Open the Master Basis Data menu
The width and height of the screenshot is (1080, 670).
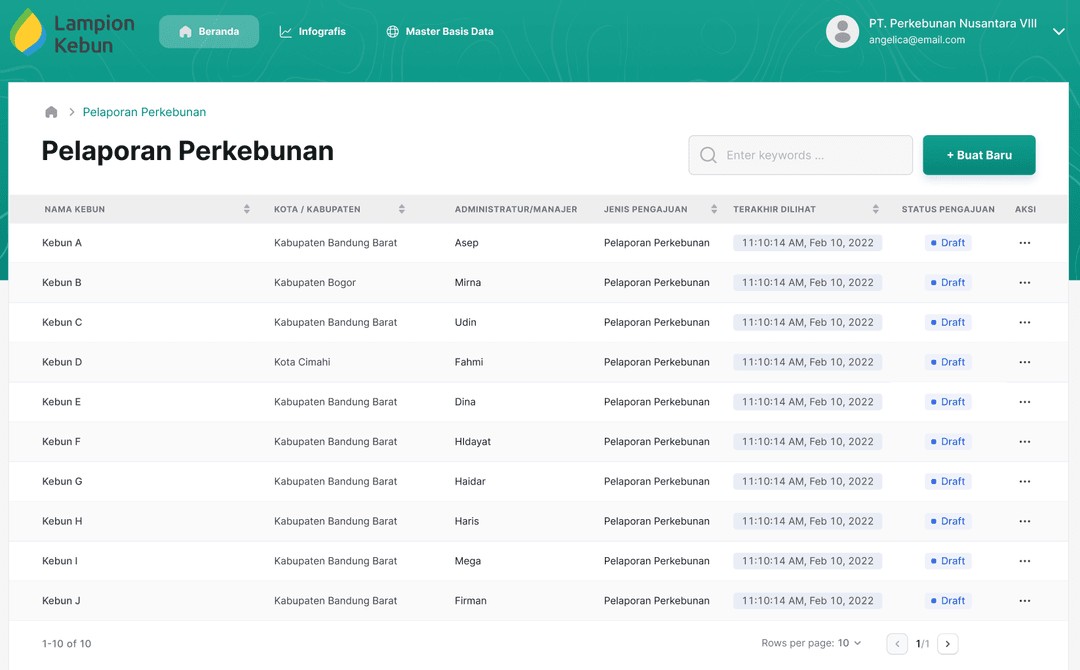tap(439, 32)
